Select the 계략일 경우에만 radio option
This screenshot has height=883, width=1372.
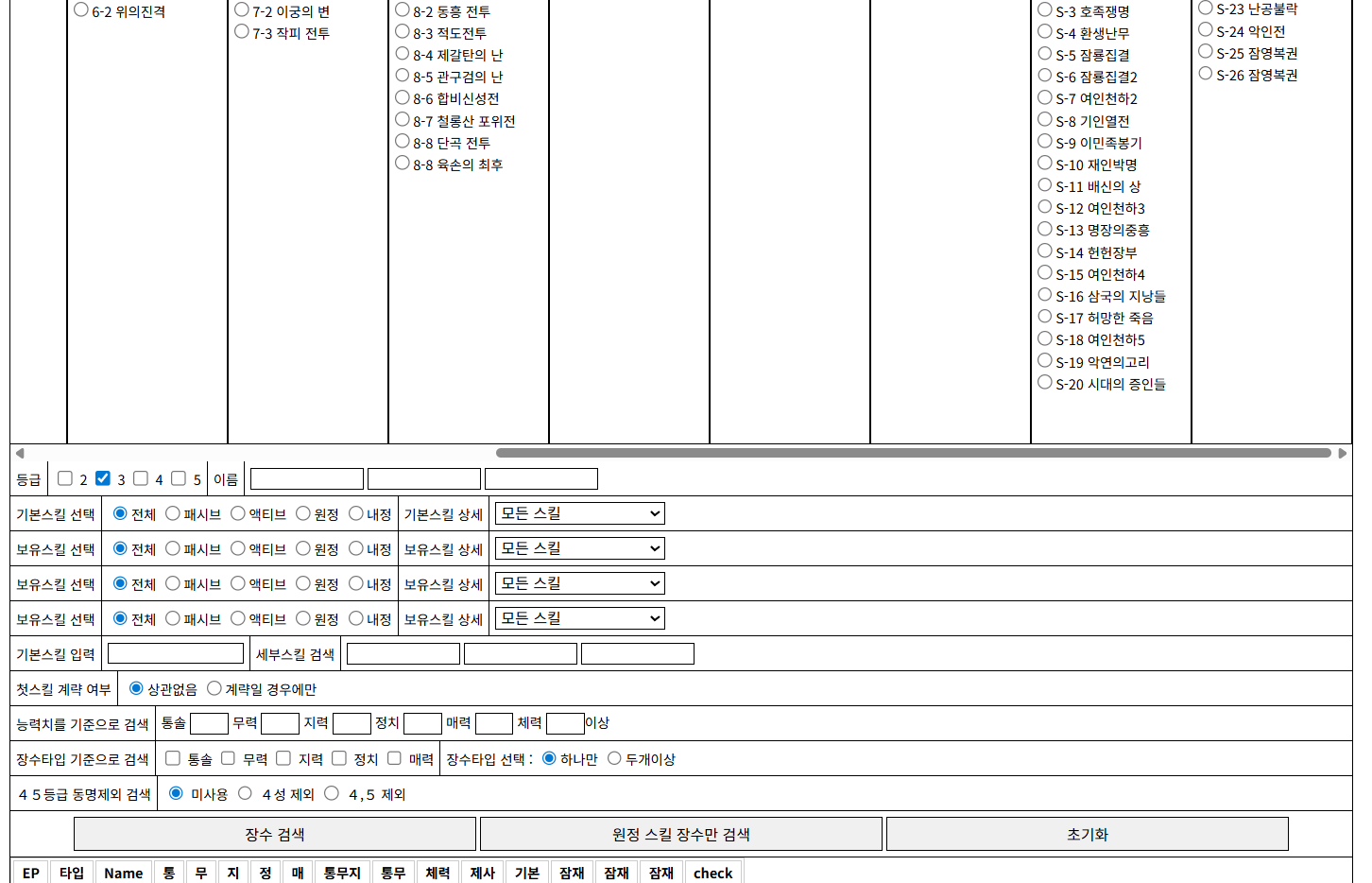click(214, 688)
